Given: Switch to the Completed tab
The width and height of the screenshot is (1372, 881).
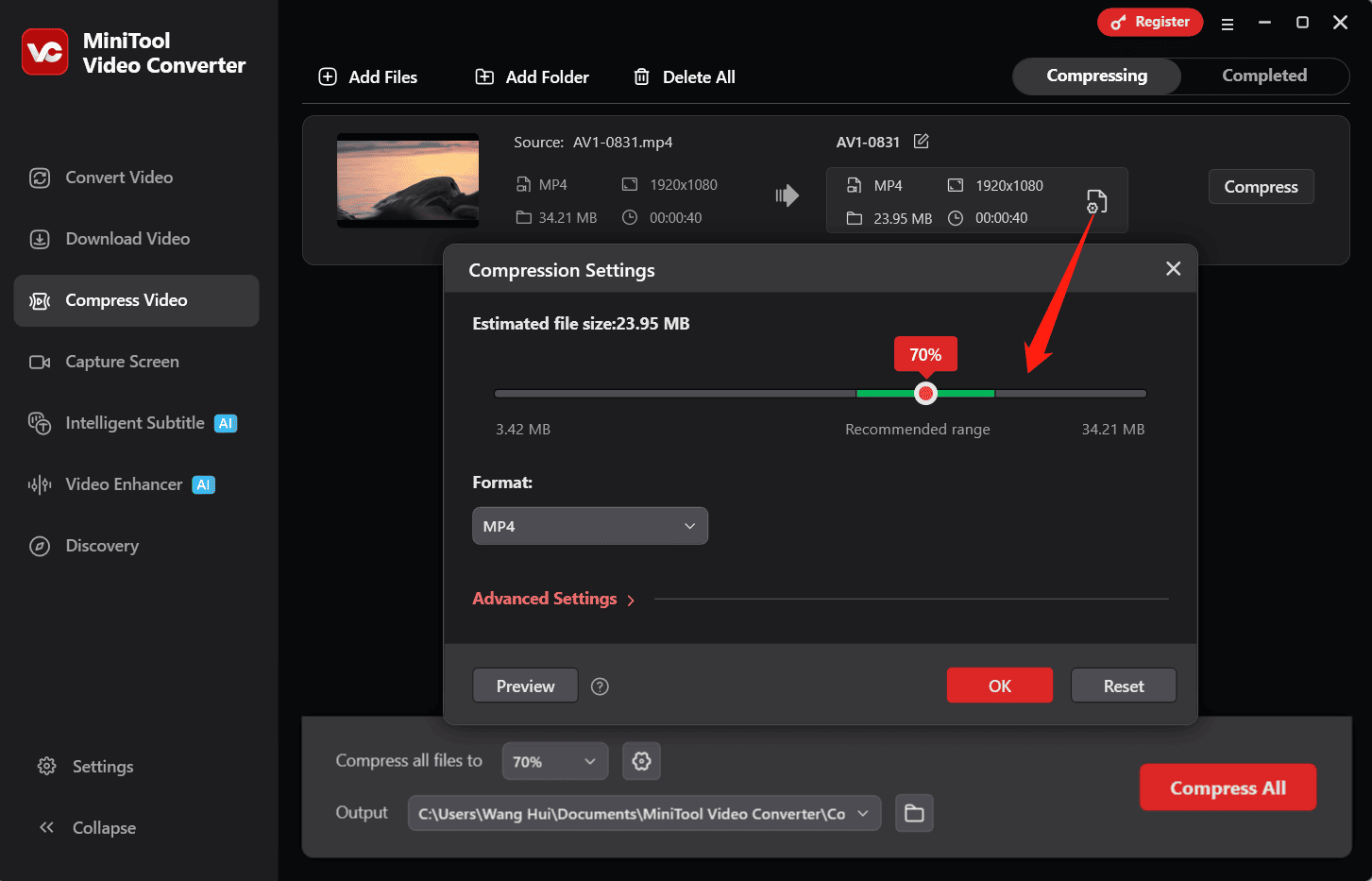Looking at the screenshot, I should pos(1264,76).
